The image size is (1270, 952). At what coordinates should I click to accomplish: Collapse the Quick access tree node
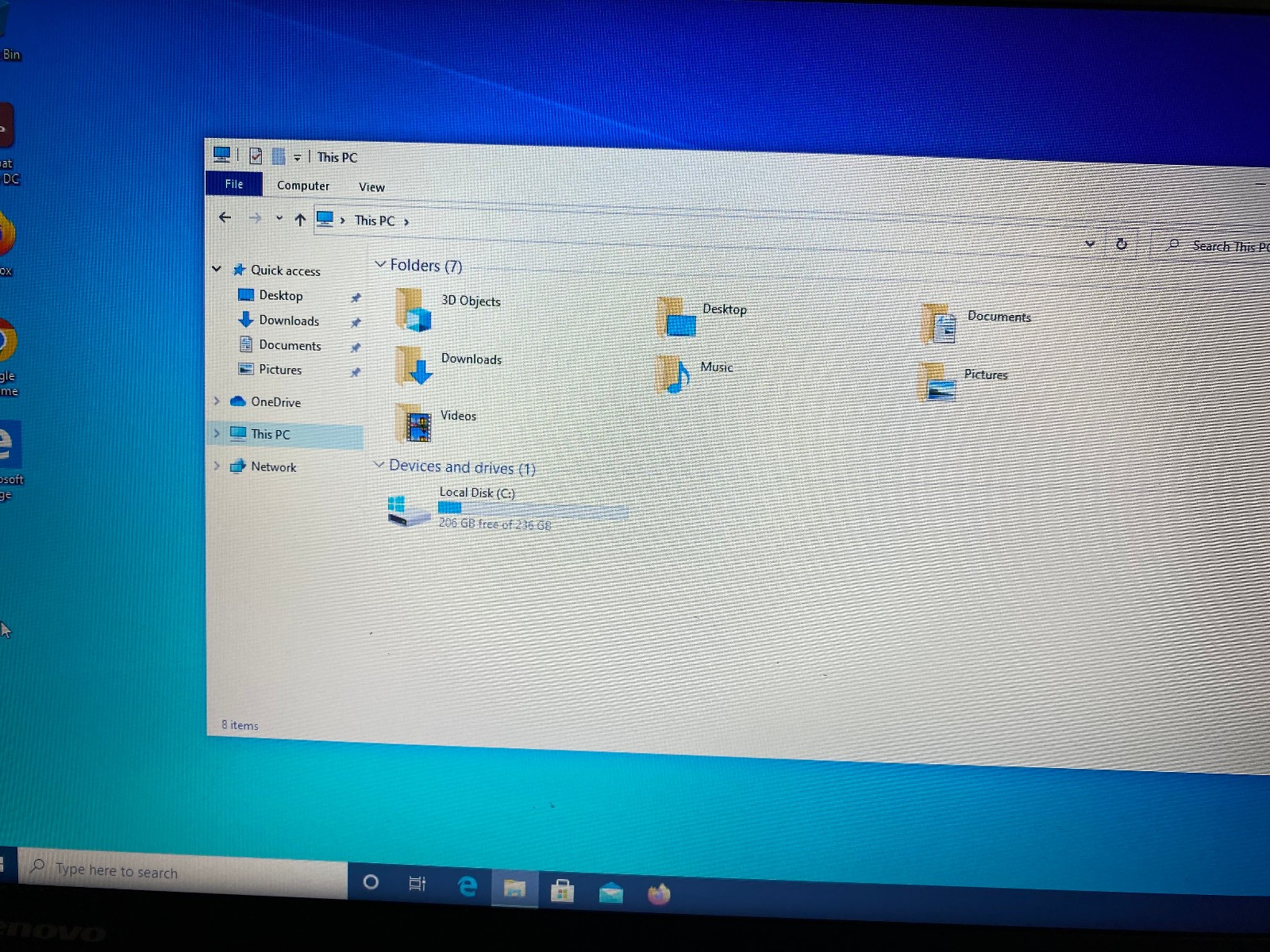click(x=217, y=269)
